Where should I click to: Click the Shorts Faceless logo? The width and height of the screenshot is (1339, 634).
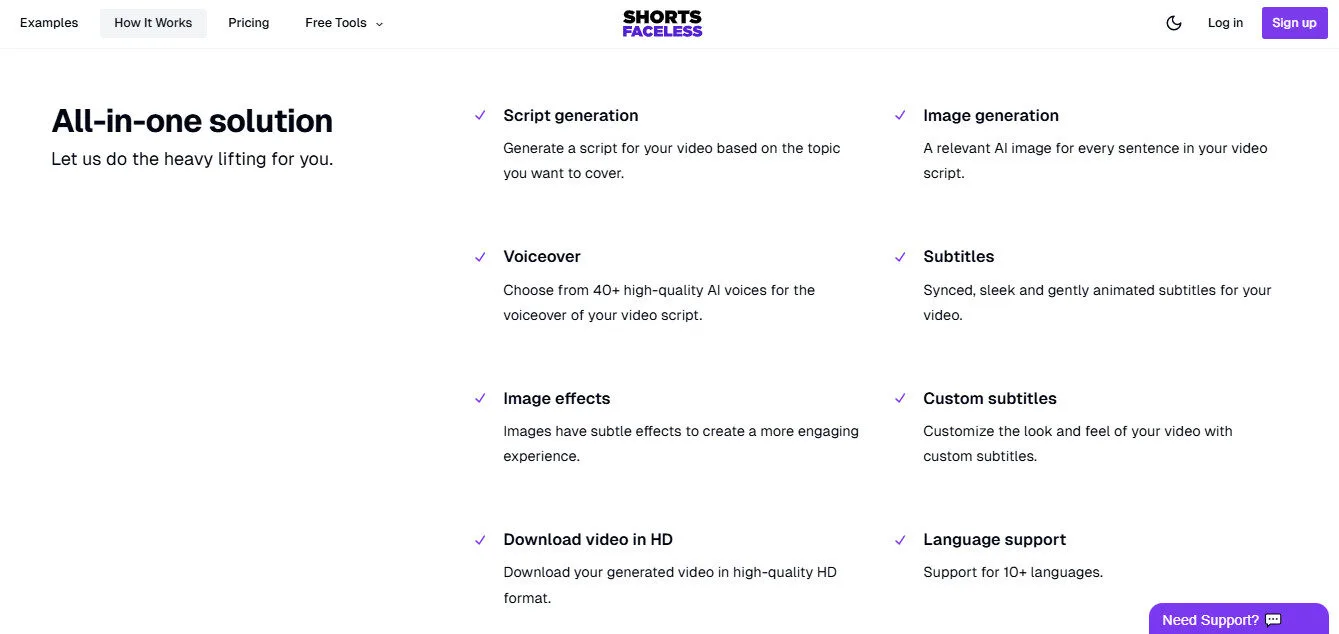tap(662, 22)
